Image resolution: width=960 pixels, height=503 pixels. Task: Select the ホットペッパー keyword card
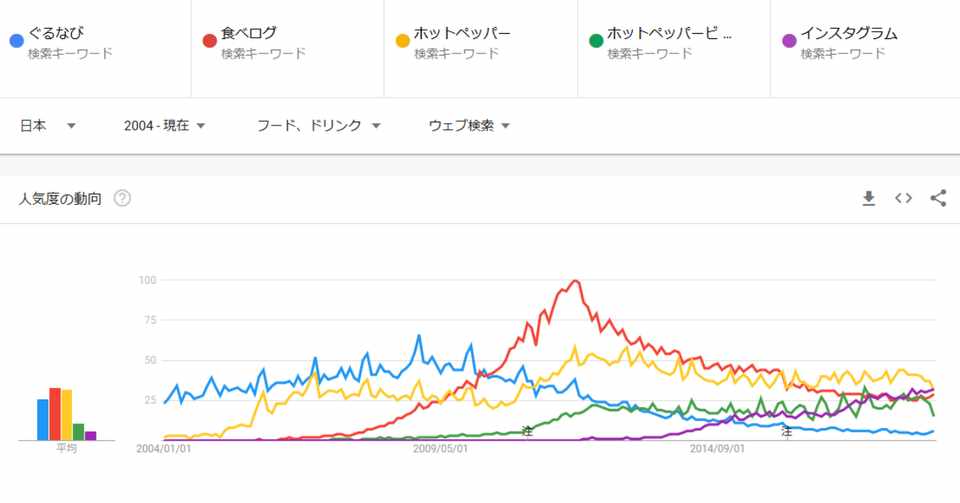click(462, 34)
